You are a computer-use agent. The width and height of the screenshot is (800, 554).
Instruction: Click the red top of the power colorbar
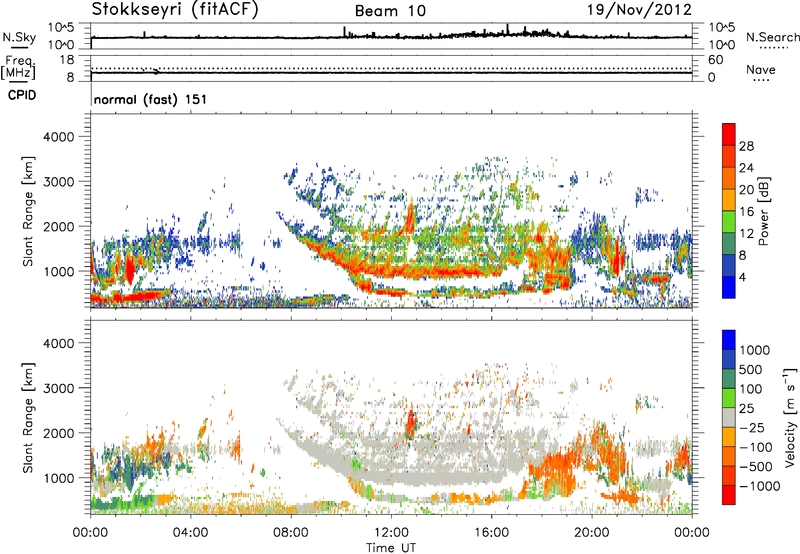[x=729, y=135]
